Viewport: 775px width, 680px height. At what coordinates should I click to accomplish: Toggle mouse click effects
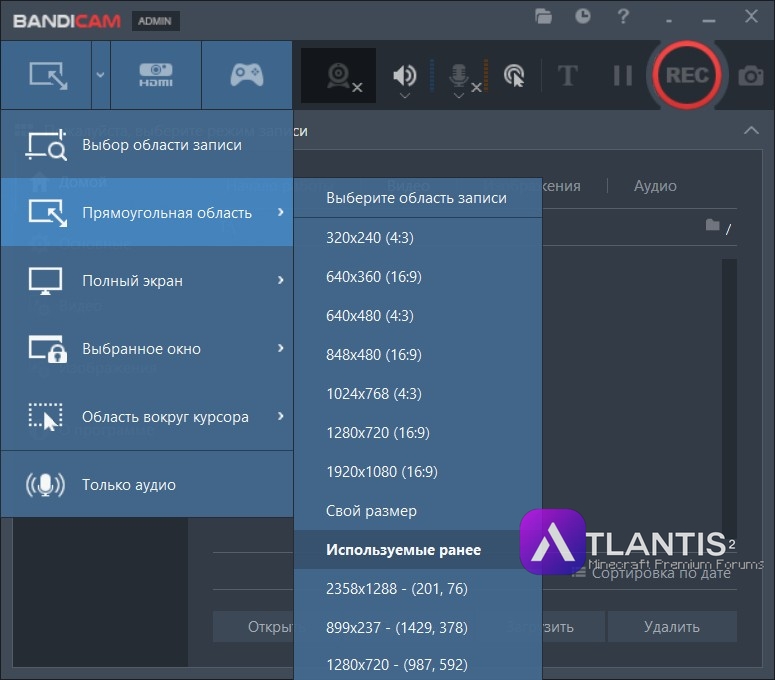pyautogui.click(x=514, y=76)
